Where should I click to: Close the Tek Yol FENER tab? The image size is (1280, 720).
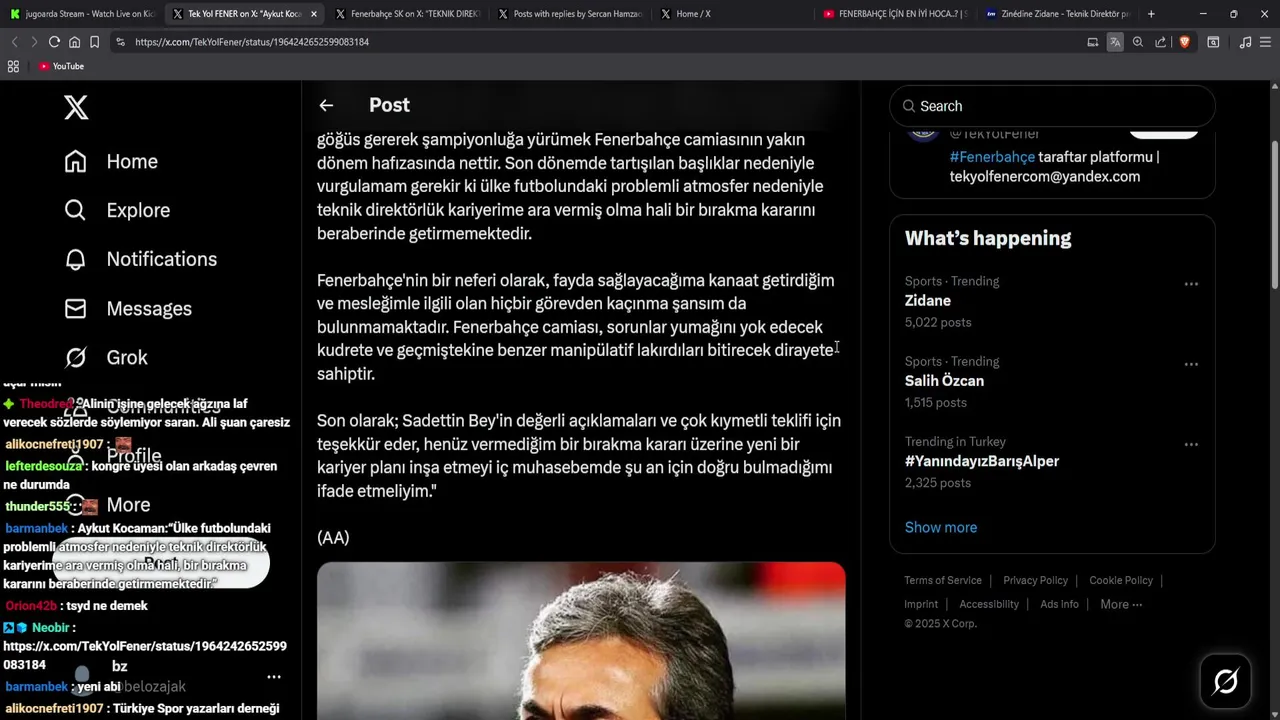[x=314, y=14]
